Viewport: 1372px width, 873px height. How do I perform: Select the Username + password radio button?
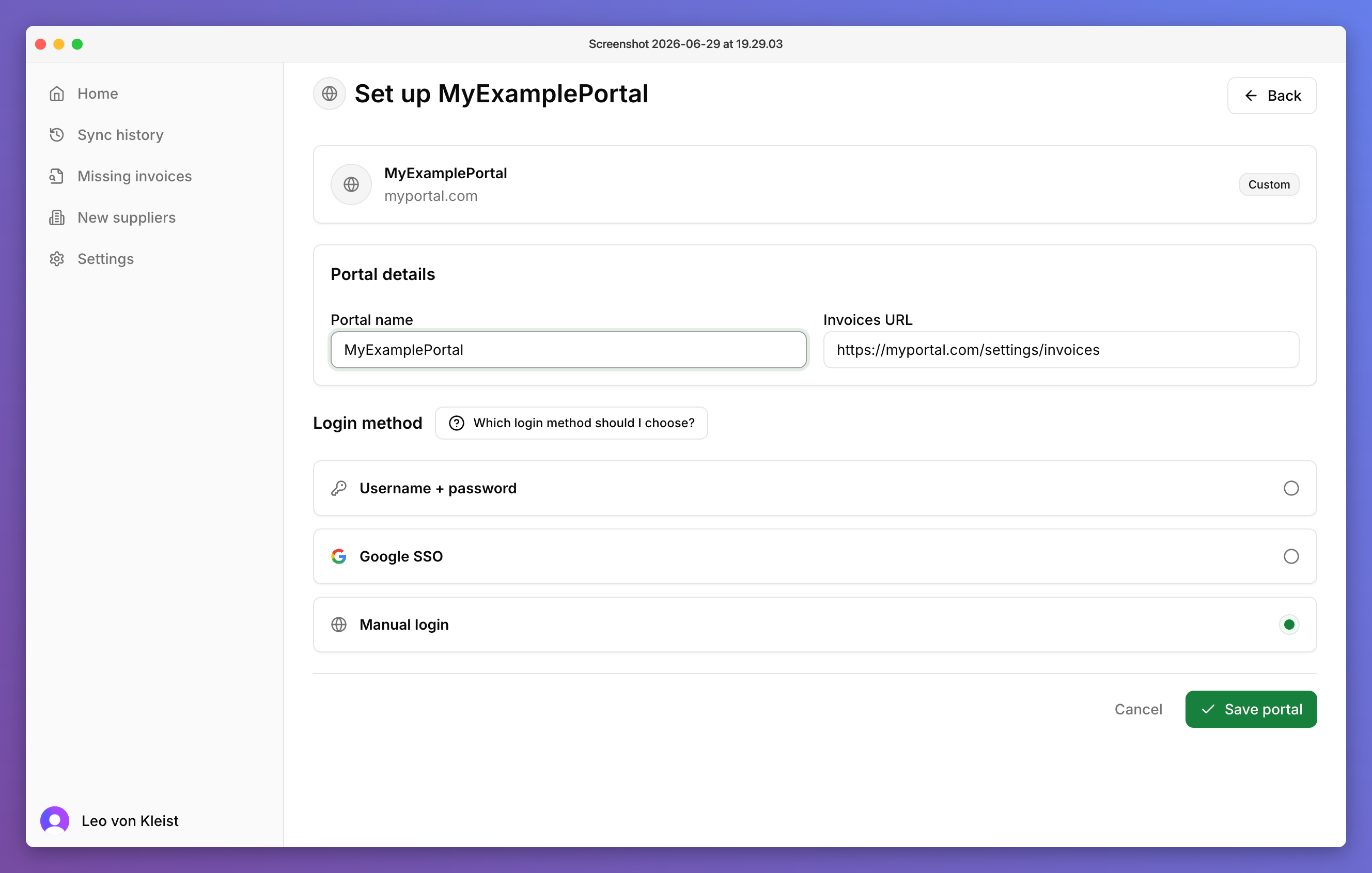click(1291, 488)
